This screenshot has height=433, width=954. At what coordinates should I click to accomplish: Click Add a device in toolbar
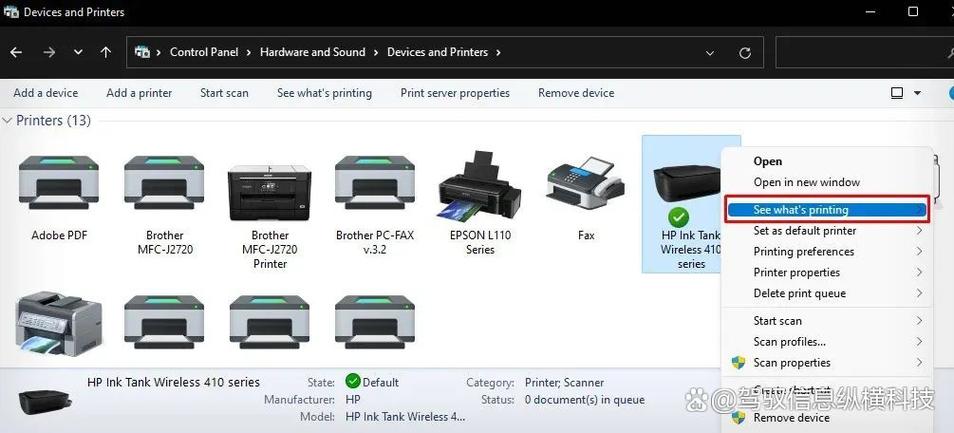pyautogui.click(x=46, y=93)
